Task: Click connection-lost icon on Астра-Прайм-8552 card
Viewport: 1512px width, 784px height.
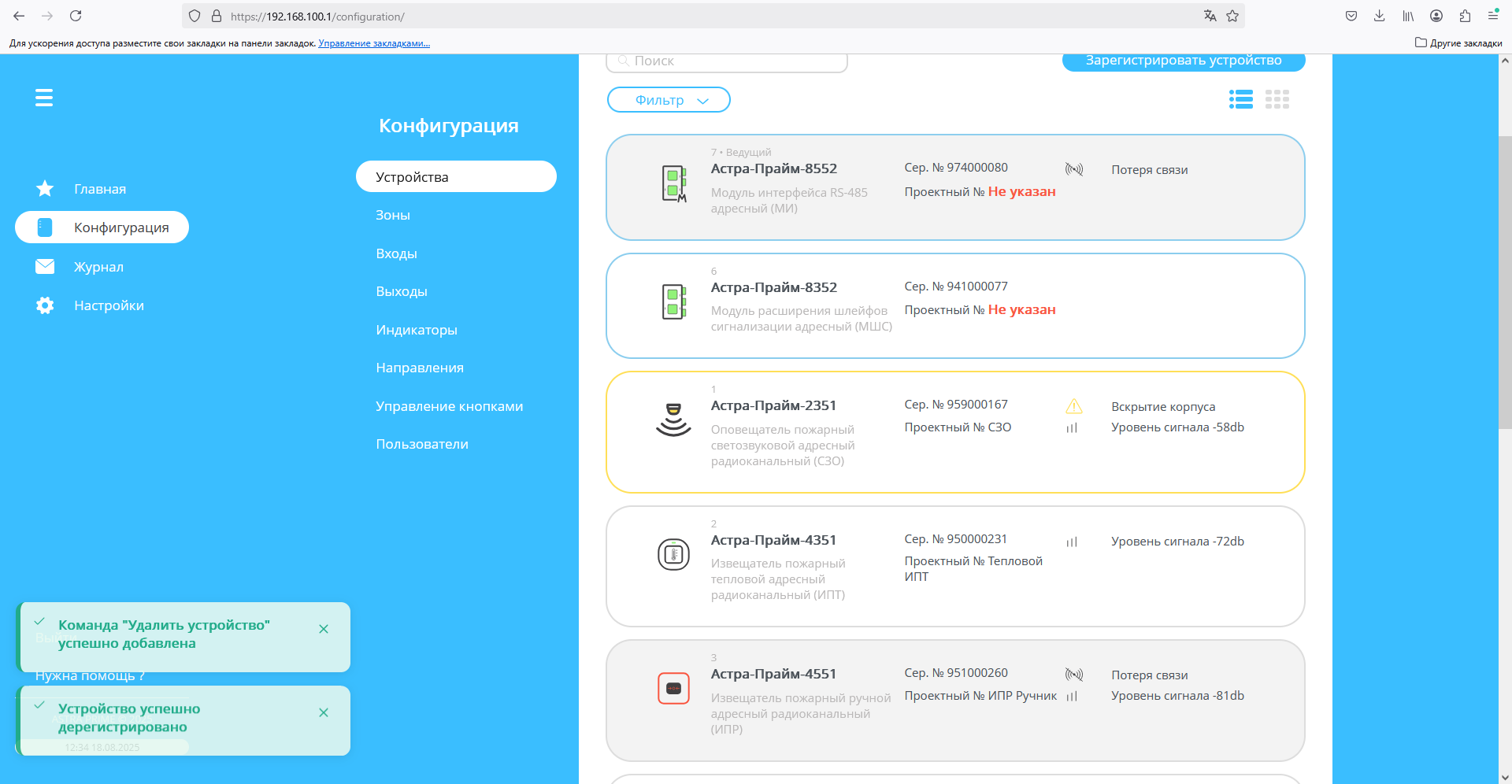Action: tap(1074, 169)
